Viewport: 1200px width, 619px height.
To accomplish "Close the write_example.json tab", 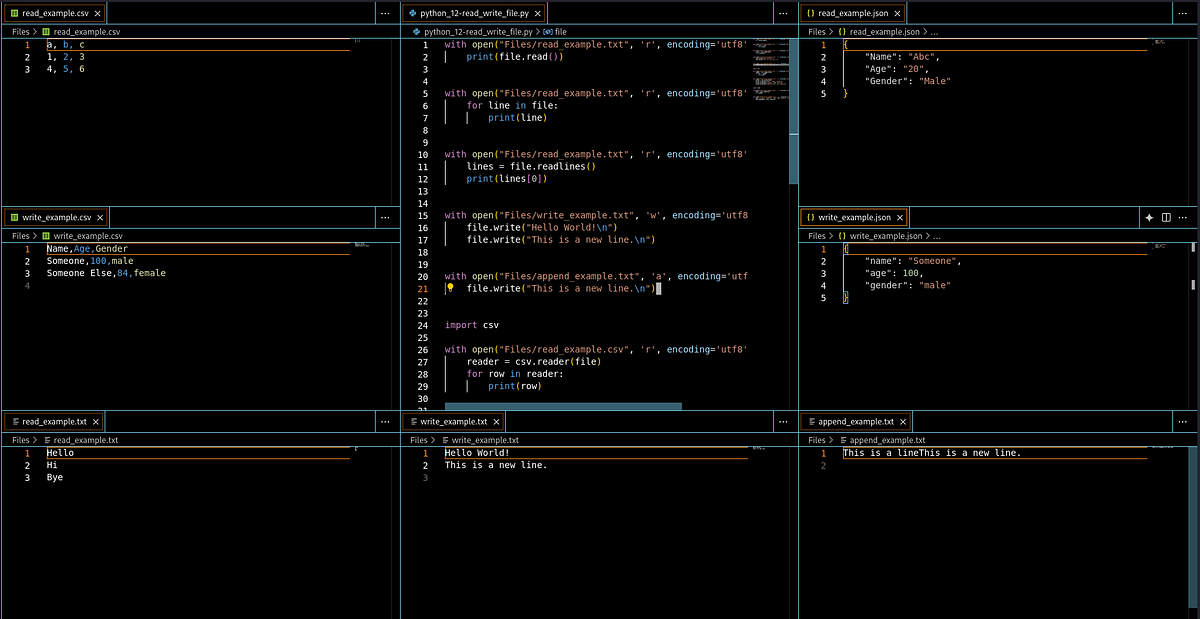I will (901, 217).
